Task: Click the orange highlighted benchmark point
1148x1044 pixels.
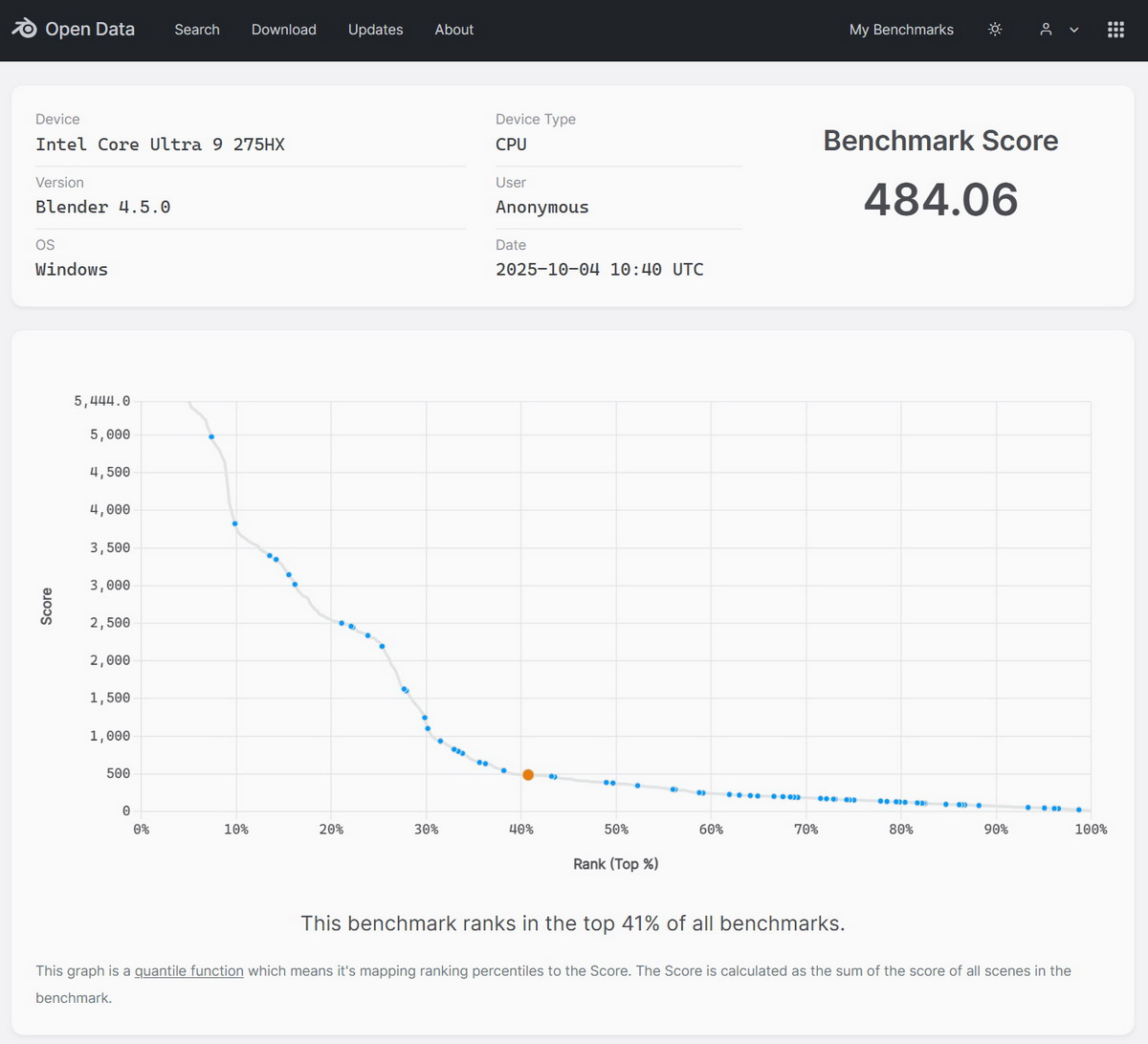Action: tap(528, 775)
